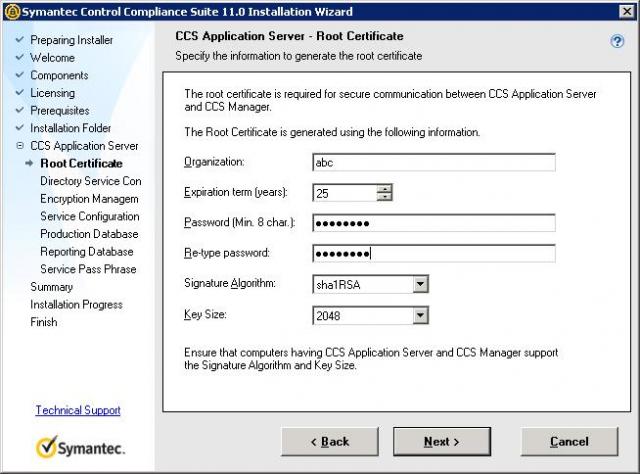Viewport: 640px width, 474px height.
Task: Click the Preparing Installer step
Action: coord(71,40)
